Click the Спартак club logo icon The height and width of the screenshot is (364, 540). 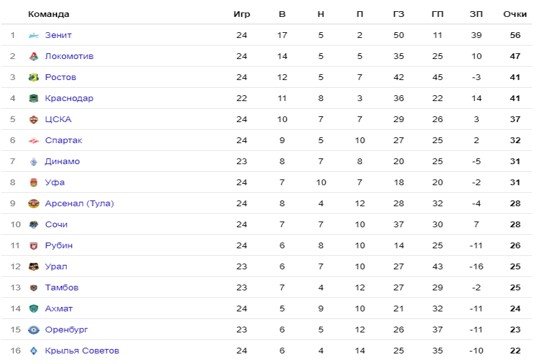[x=33, y=141]
